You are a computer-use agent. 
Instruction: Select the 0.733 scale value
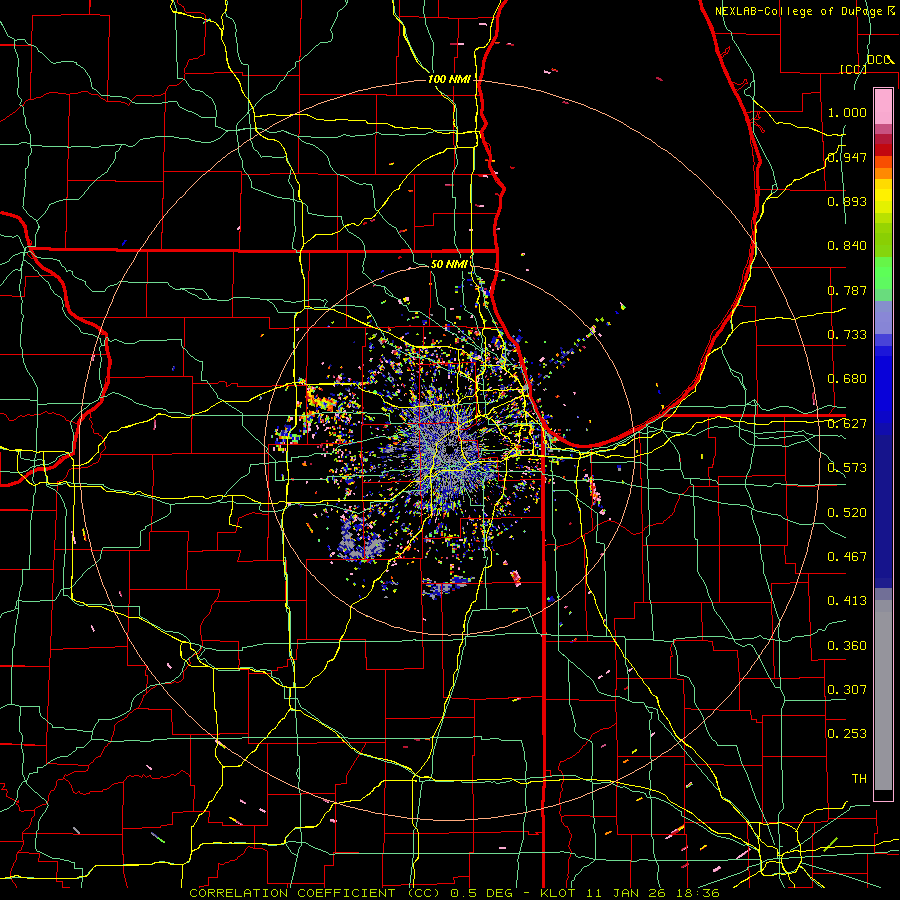(x=847, y=335)
